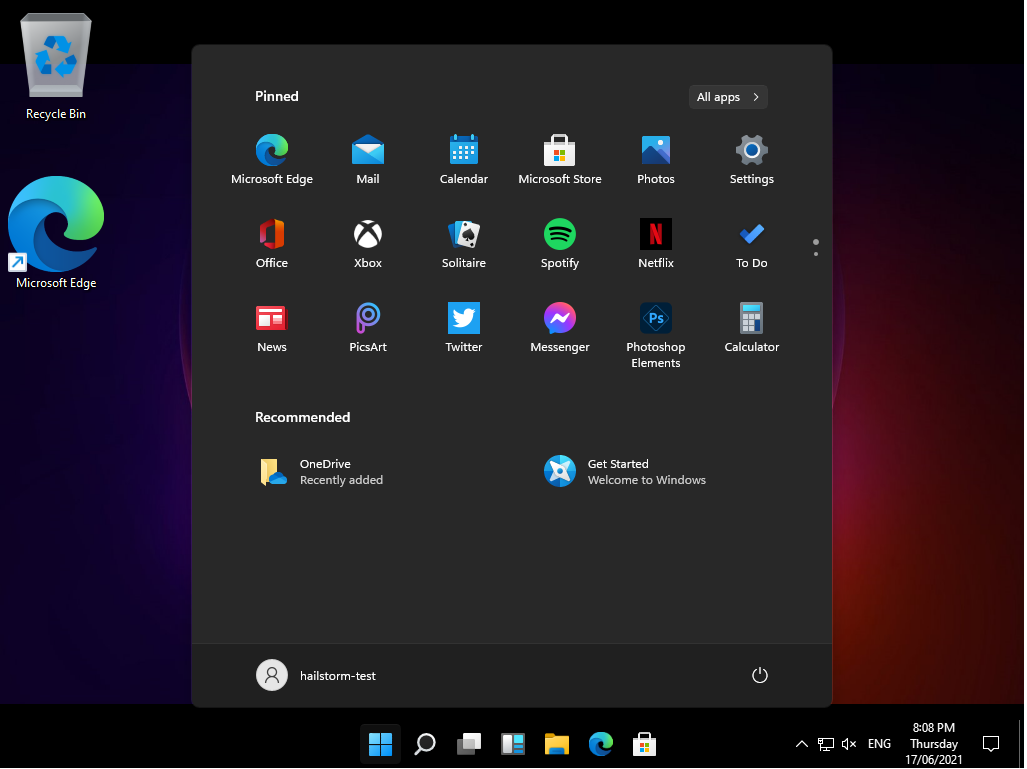Click the network tray icon
1027x769 pixels.
coord(825,744)
